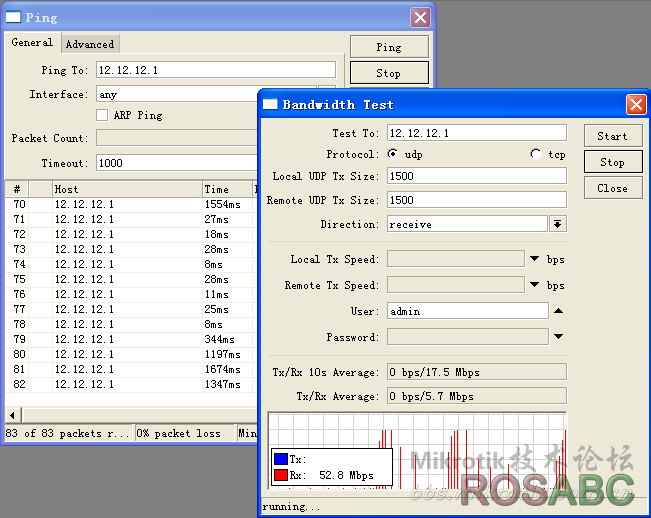The image size is (651, 518).
Task: Stop the running ping
Action: tap(389, 73)
